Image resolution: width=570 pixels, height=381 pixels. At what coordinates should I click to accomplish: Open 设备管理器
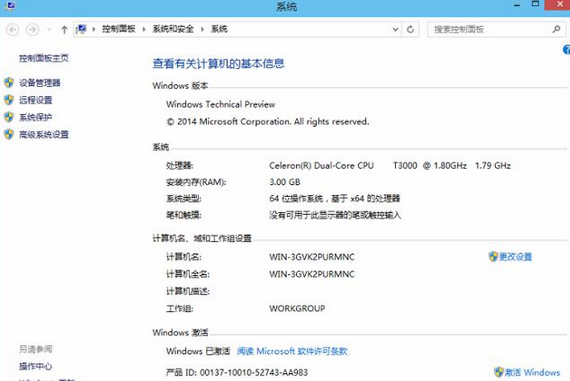[40, 83]
